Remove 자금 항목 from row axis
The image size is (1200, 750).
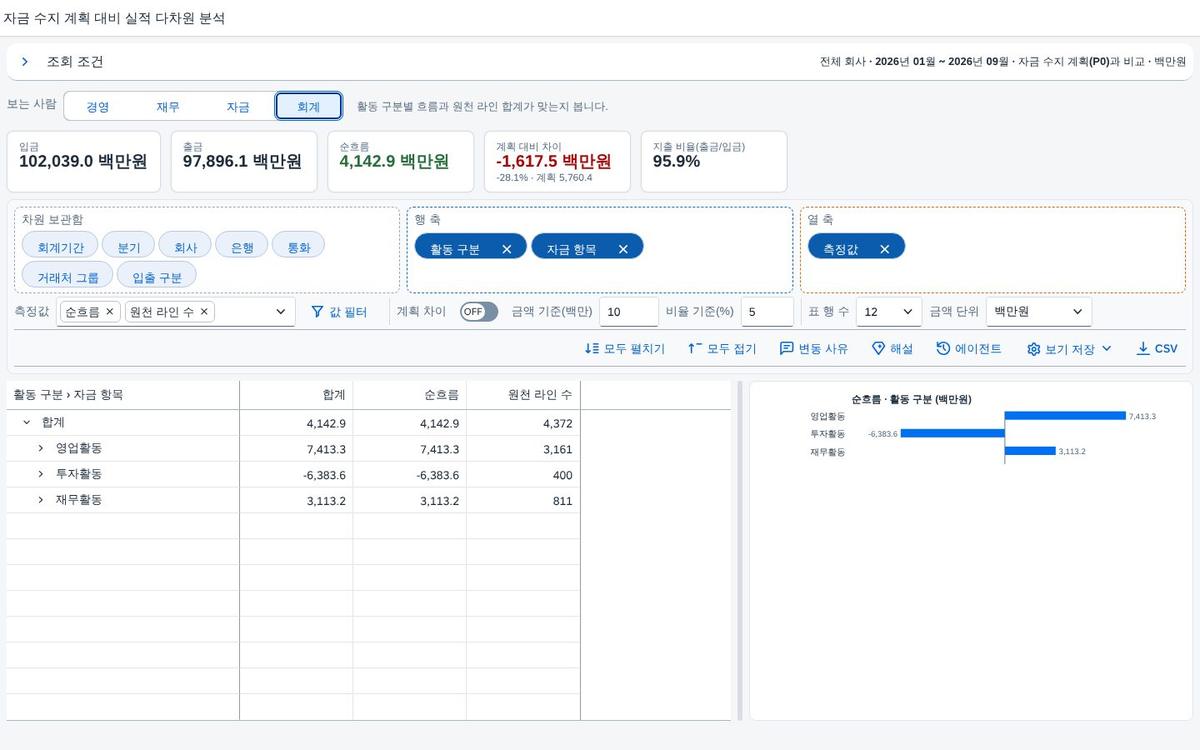(623, 249)
